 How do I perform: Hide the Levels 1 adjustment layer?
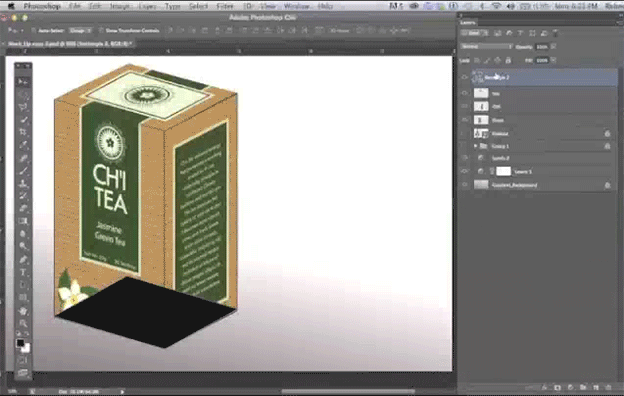click(464, 172)
